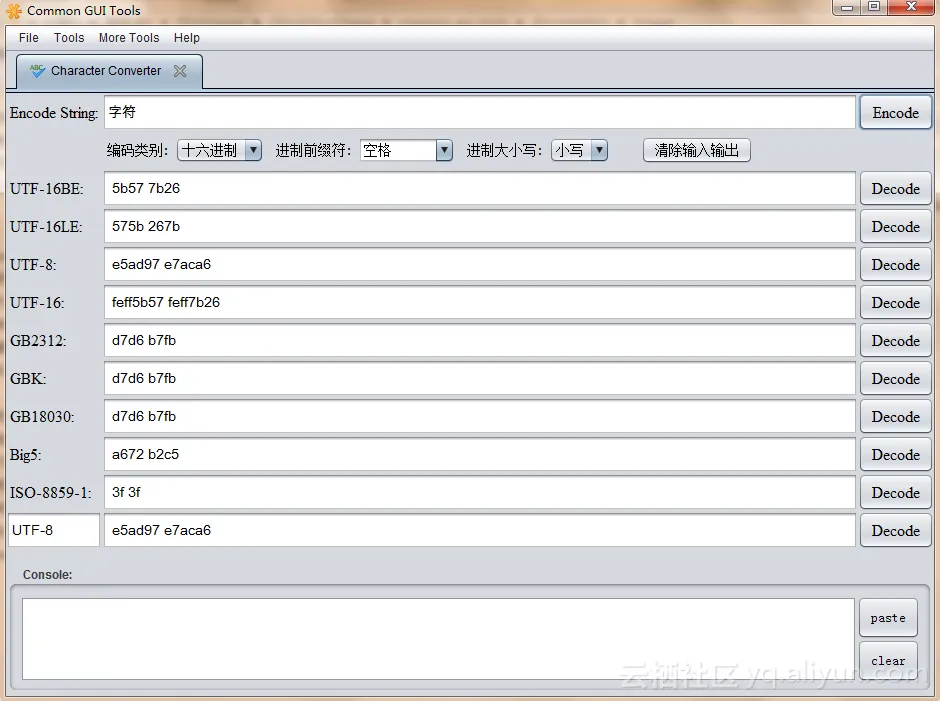Open the Tools menu
This screenshot has width=940, height=701.
click(x=69, y=38)
